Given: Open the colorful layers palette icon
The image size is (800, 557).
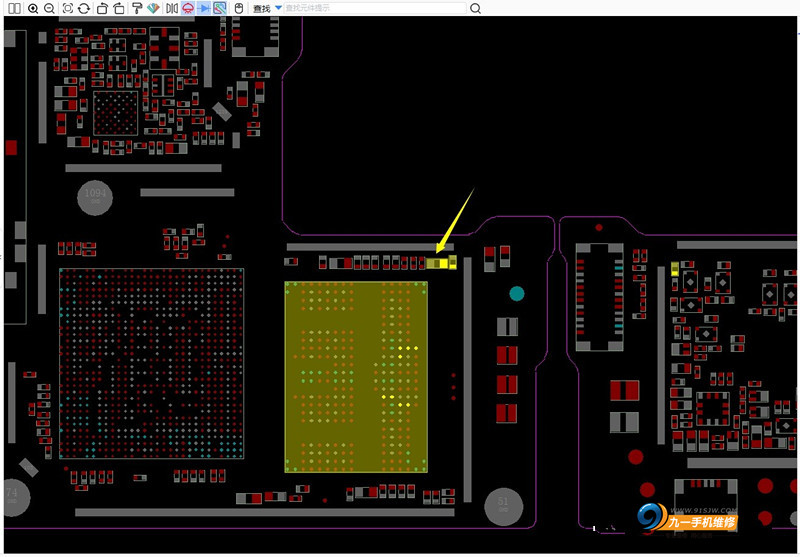Looking at the screenshot, I should pos(153,8).
